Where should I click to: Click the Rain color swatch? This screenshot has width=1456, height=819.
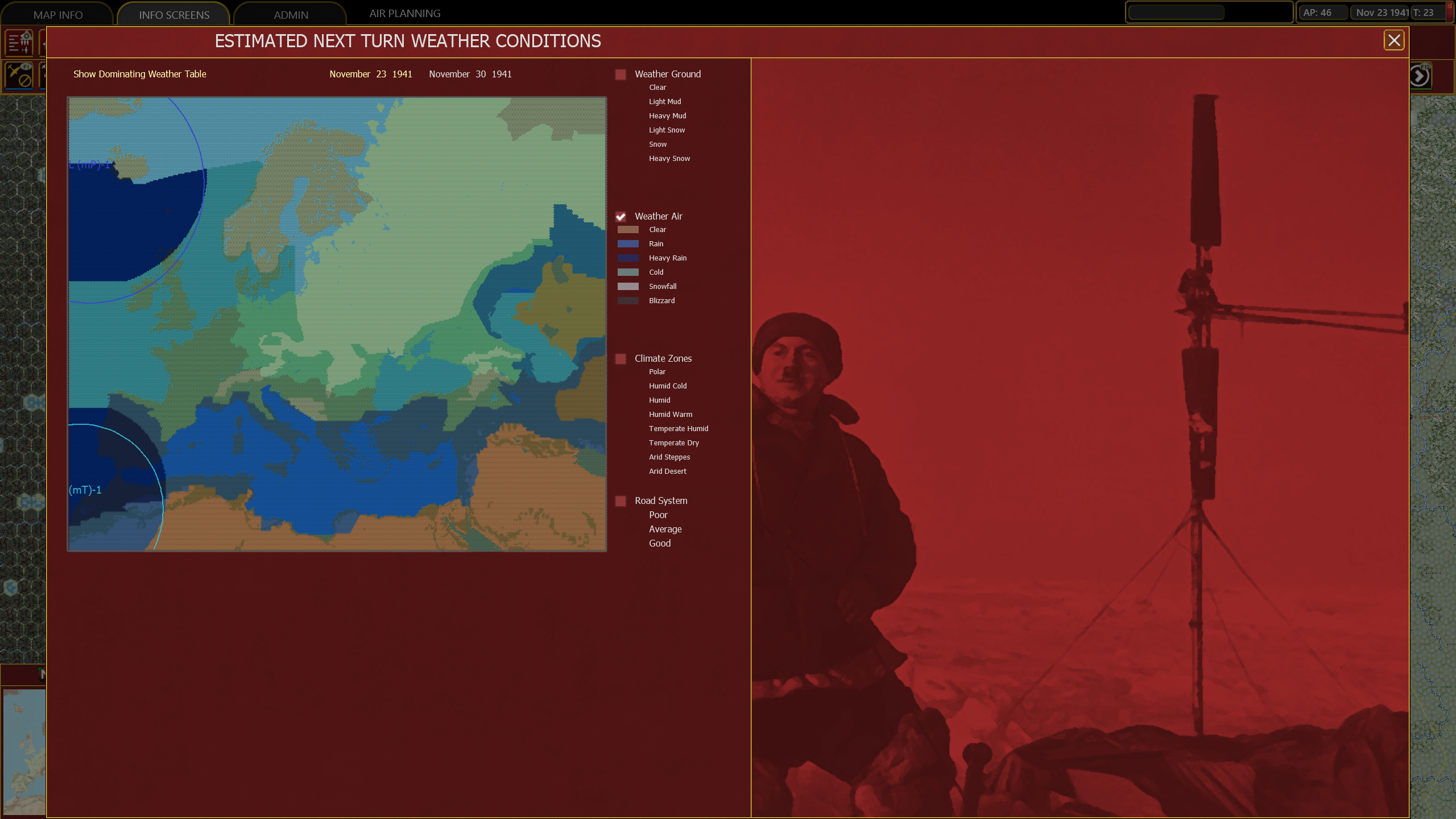point(628,244)
